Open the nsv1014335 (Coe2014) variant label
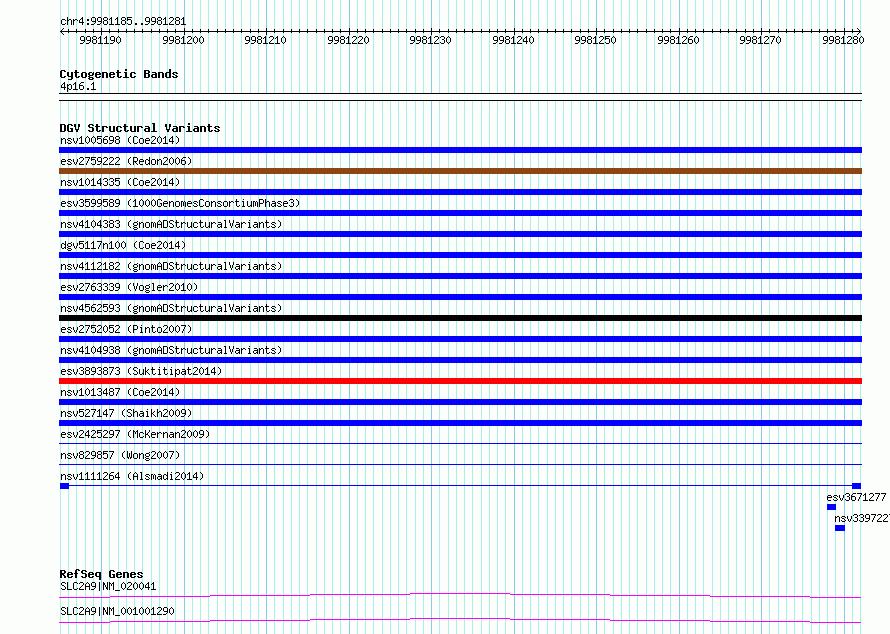 pyautogui.click(x=120, y=182)
